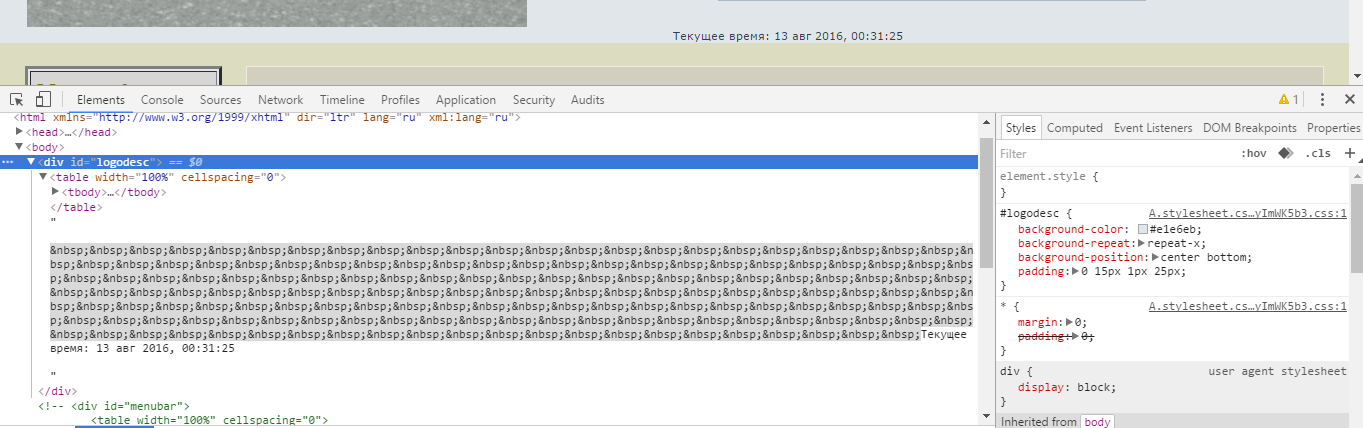This screenshot has height=428, width=1363.
Task: Expand the head element node
Action: tap(20, 132)
